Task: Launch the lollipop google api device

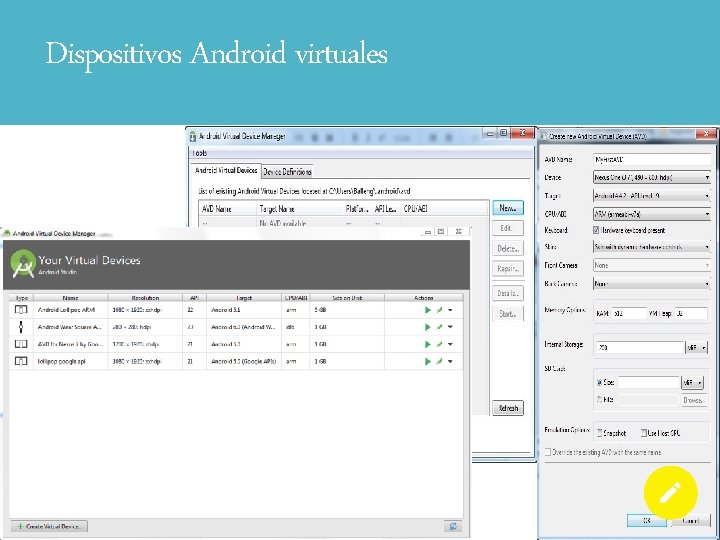Action: click(x=428, y=361)
